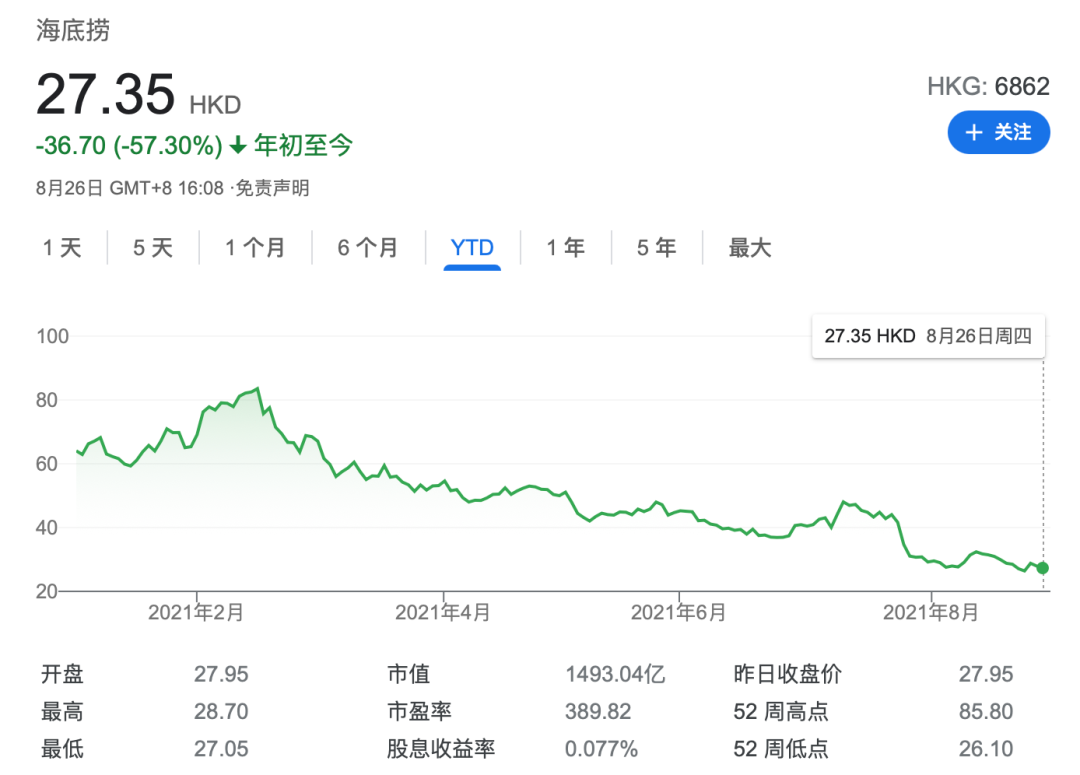Click the 27.35 HKD chart tooltip

(928, 336)
